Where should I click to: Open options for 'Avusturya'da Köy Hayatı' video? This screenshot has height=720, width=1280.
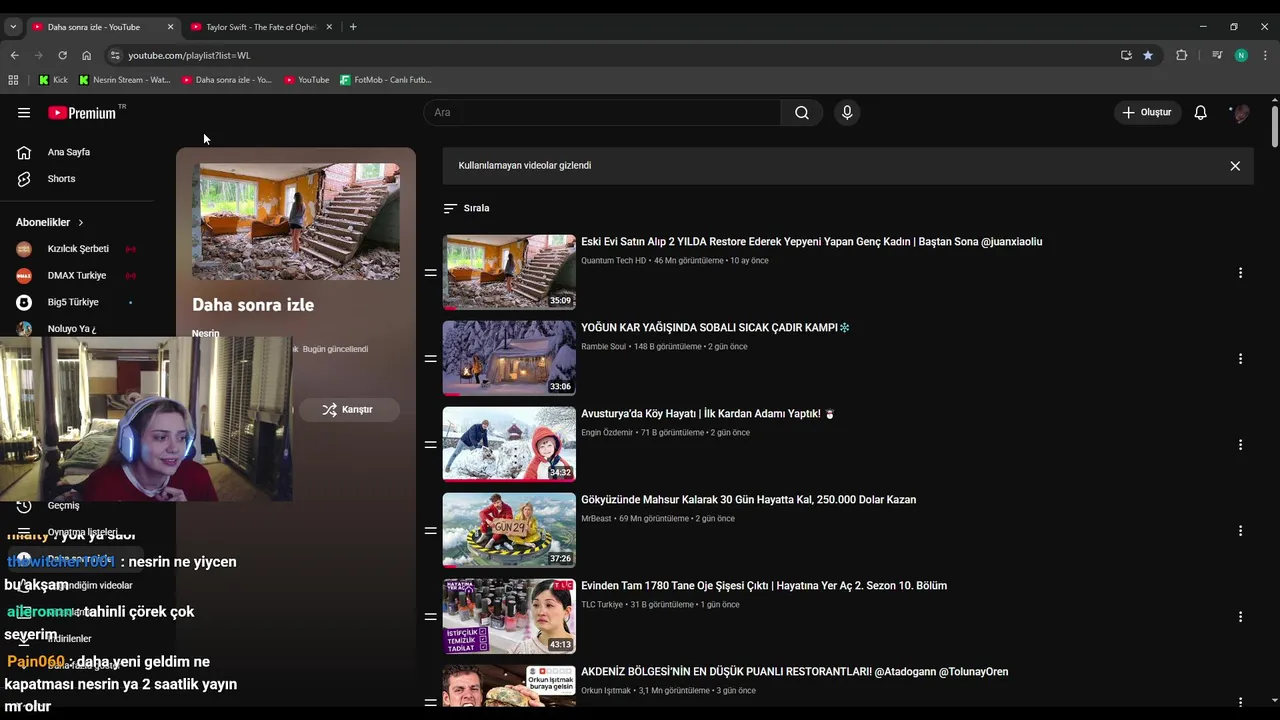point(1240,445)
